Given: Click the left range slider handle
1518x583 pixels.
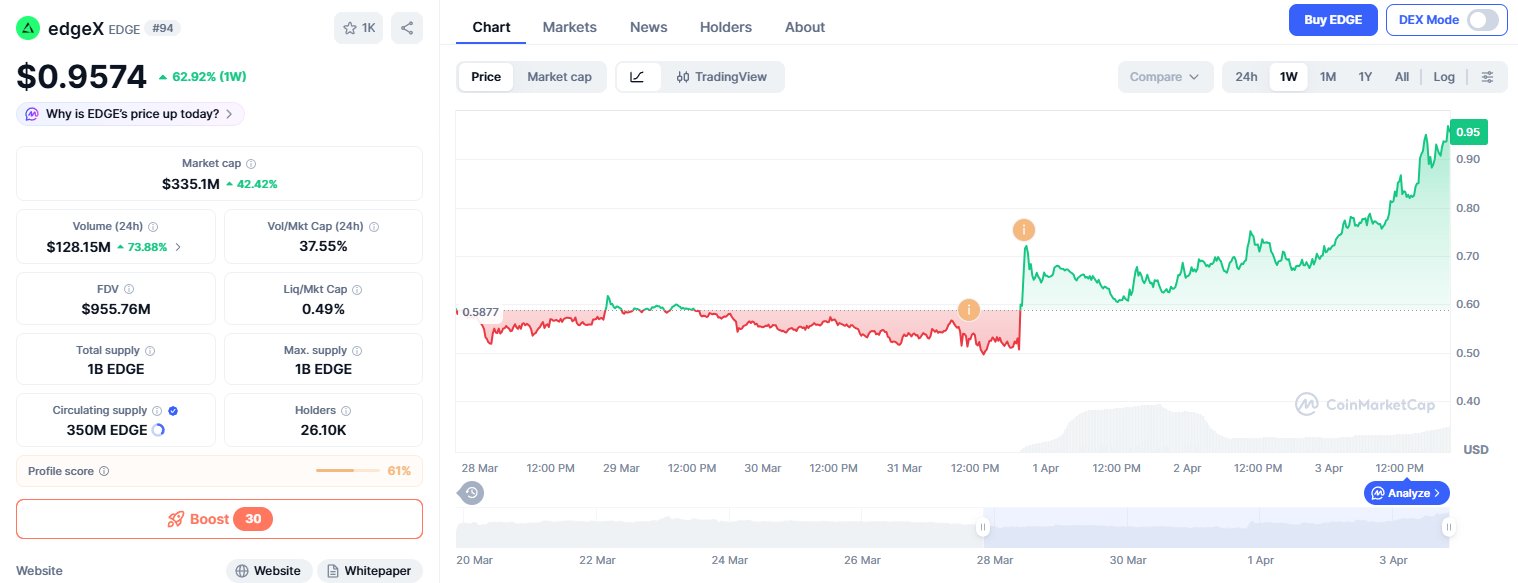Looking at the screenshot, I should pyautogui.click(x=983, y=527).
